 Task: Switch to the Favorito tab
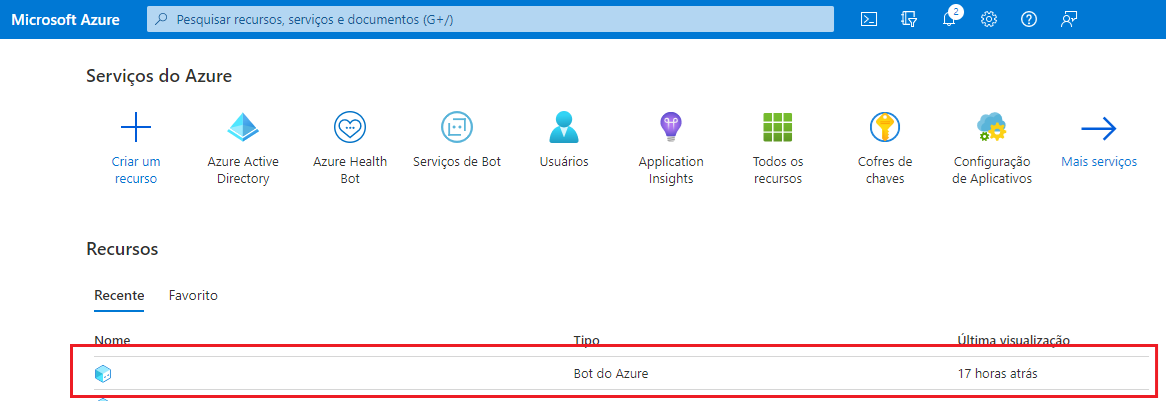coord(193,295)
